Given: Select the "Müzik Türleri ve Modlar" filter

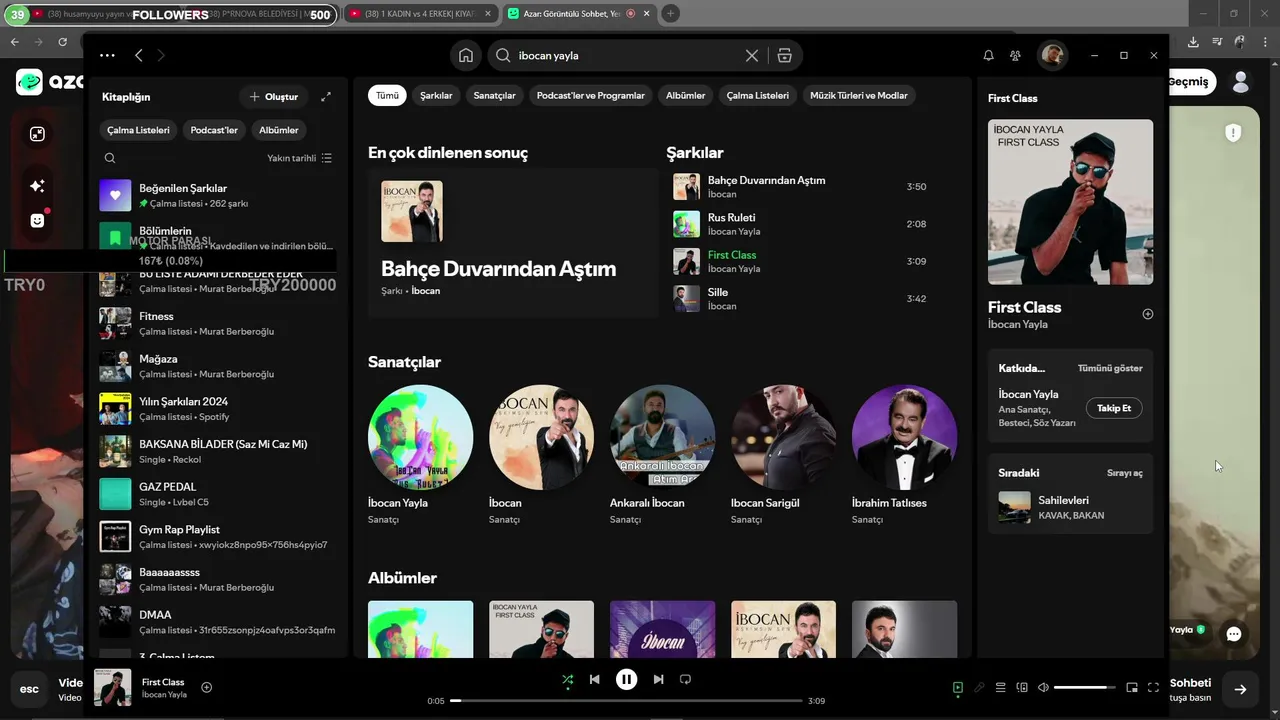Looking at the screenshot, I should (x=859, y=96).
